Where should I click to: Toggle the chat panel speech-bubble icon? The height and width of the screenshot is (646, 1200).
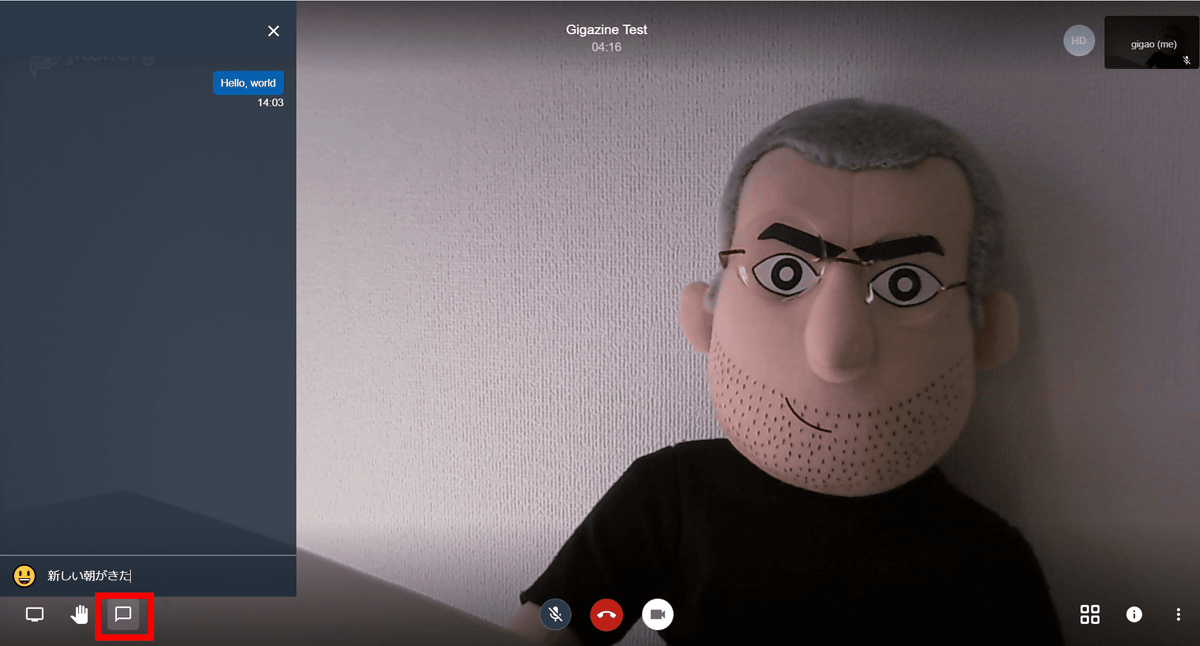click(124, 614)
